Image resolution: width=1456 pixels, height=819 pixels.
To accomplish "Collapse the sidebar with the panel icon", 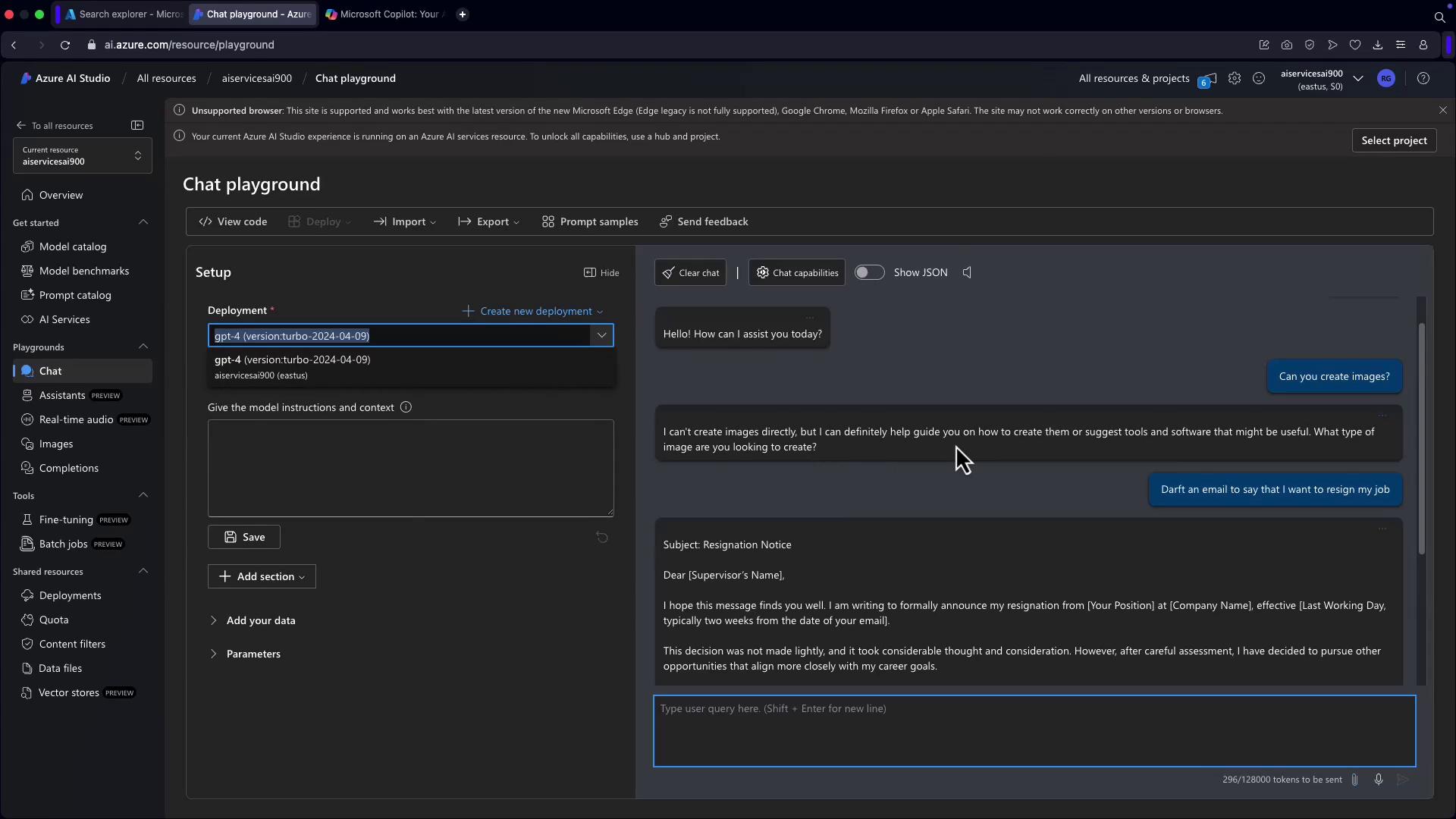I will pyautogui.click(x=137, y=125).
